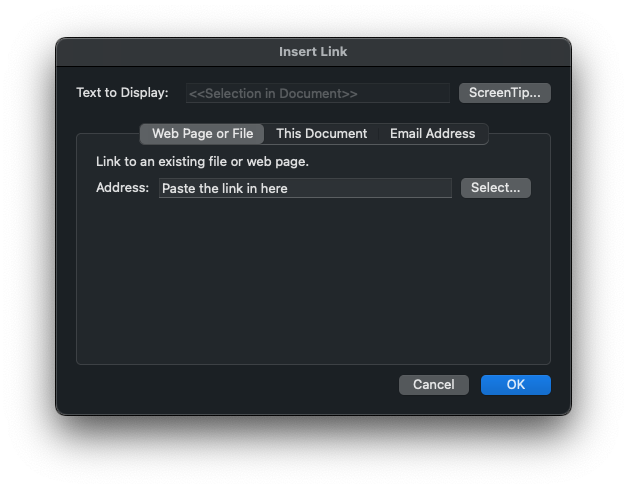This screenshot has width=627, height=489.
Task: Select the Web Page or File tab
Action: coord(202,134)
